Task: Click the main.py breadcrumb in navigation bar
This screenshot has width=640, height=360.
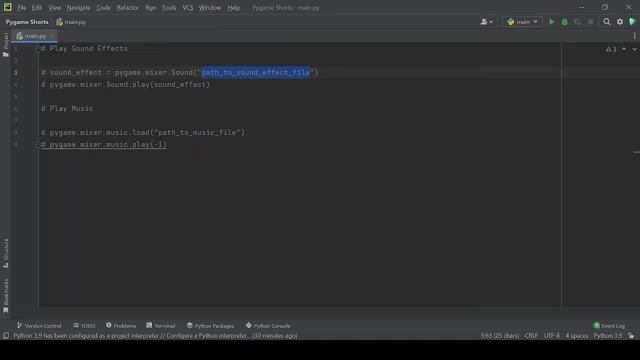Action: click(71, 22)
